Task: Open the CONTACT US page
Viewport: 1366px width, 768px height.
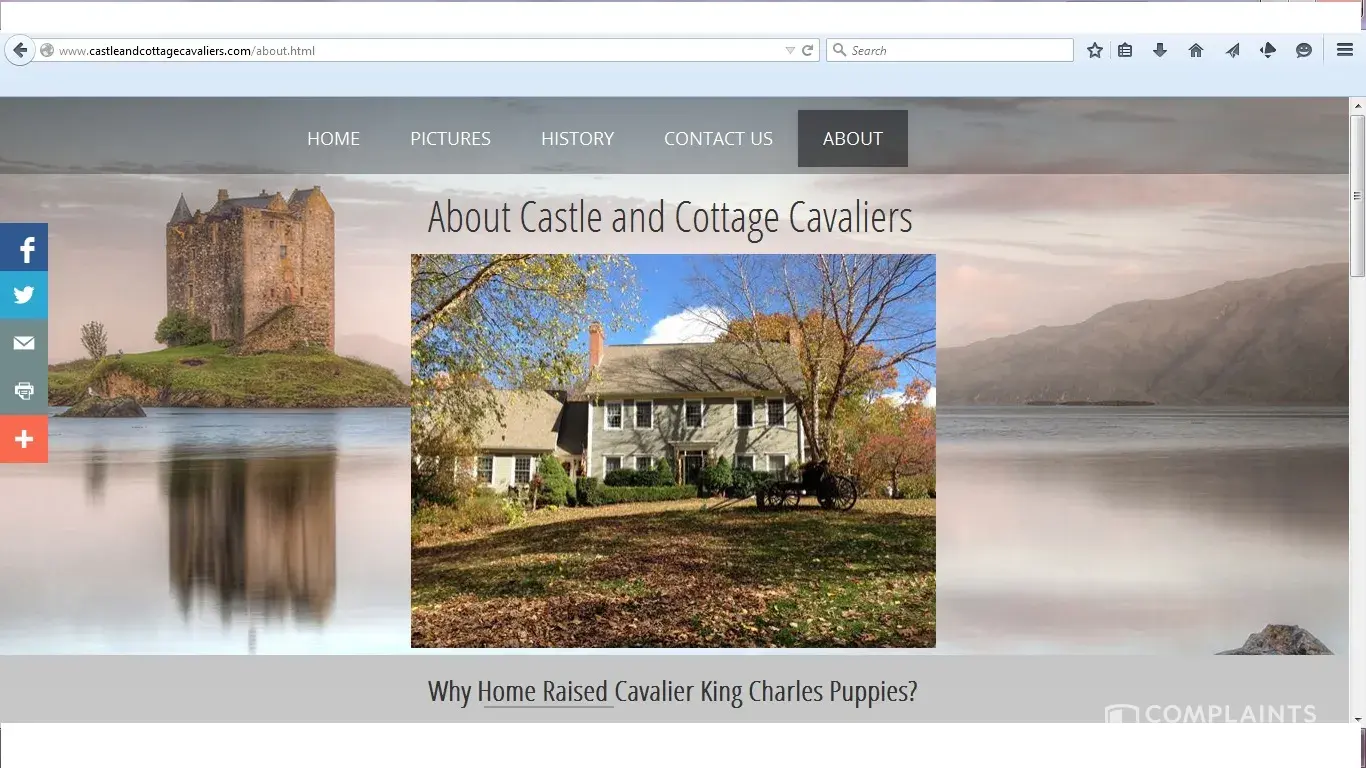Action: coord(718,139)
